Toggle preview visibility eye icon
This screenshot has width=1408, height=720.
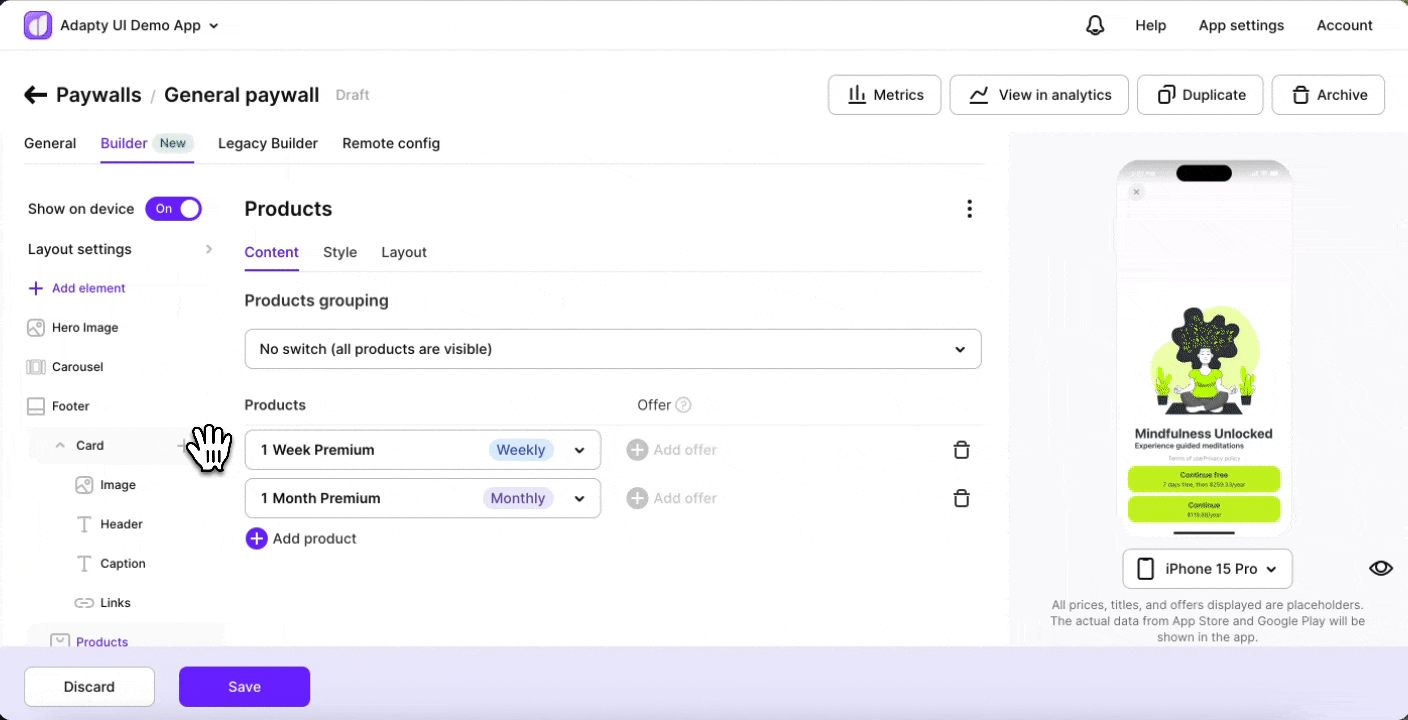pos(1380,568)
